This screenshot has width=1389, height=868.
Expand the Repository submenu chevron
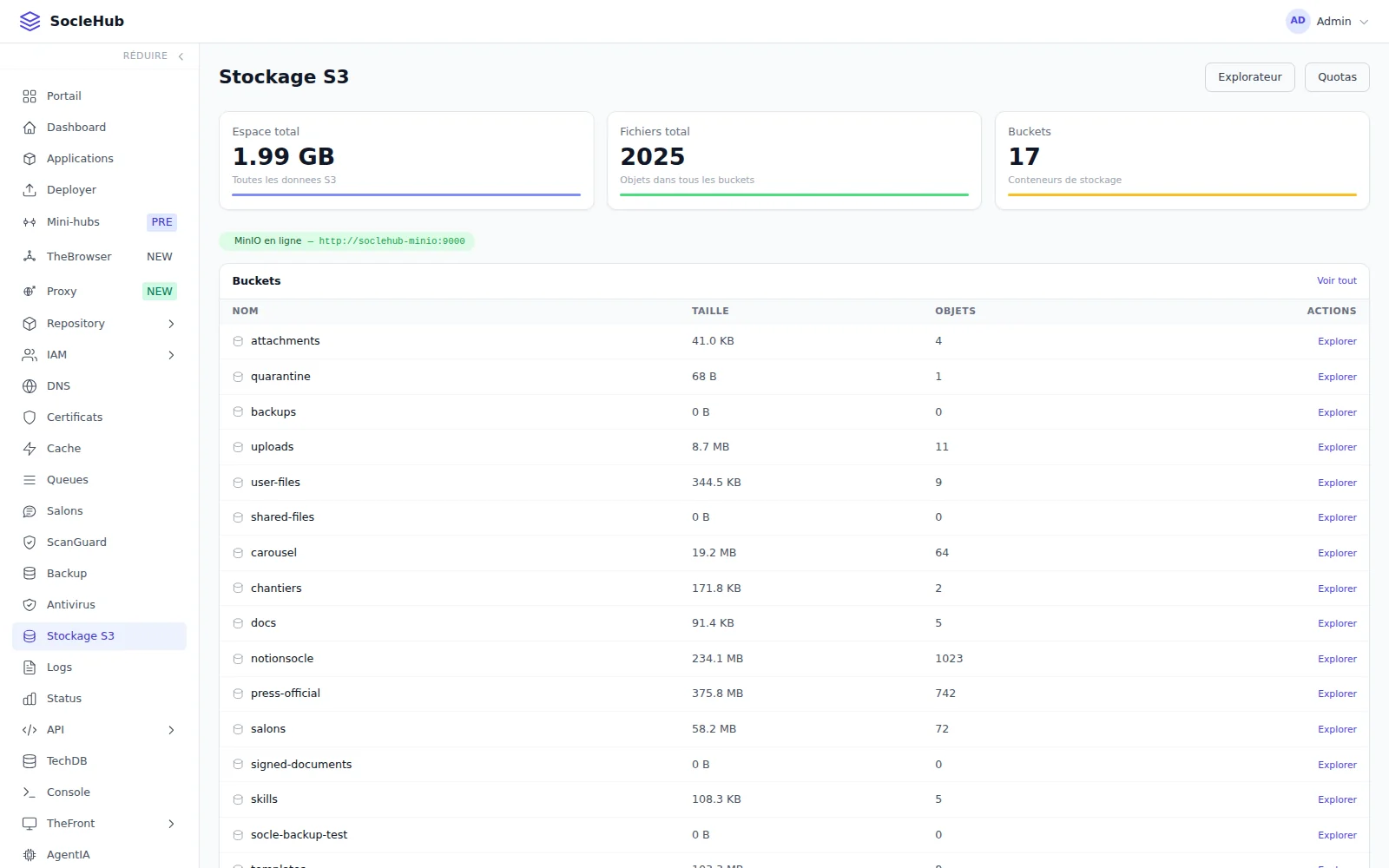171,324
